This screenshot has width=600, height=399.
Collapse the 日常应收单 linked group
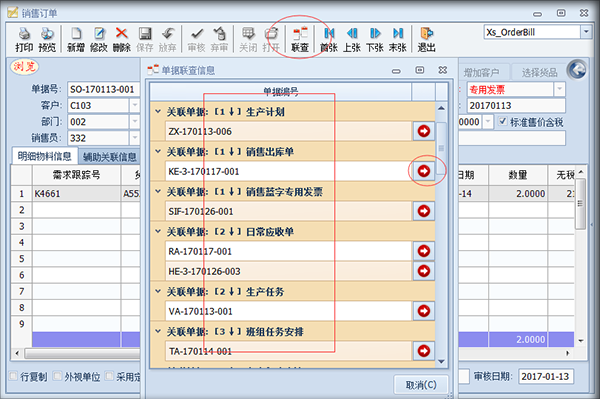point(158,231)
